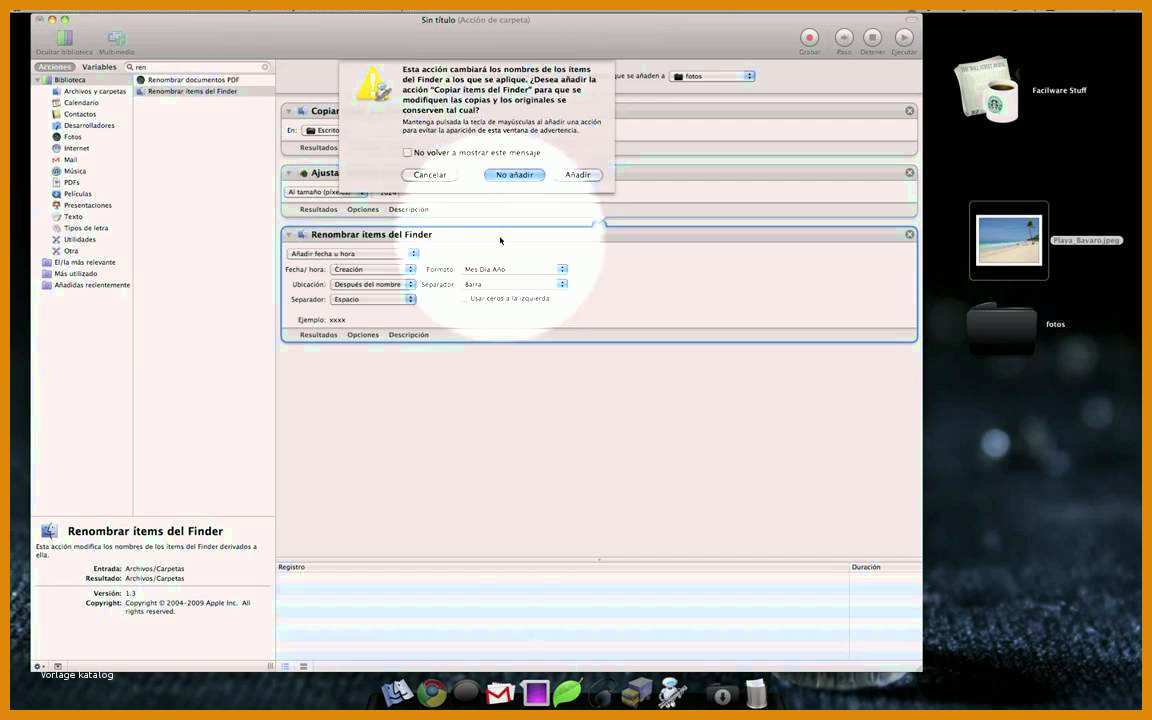This screenshot has height=720, width=1152.
Task: Select Utilidades library category
Action: pyautogui.click(x=79, y=240)
